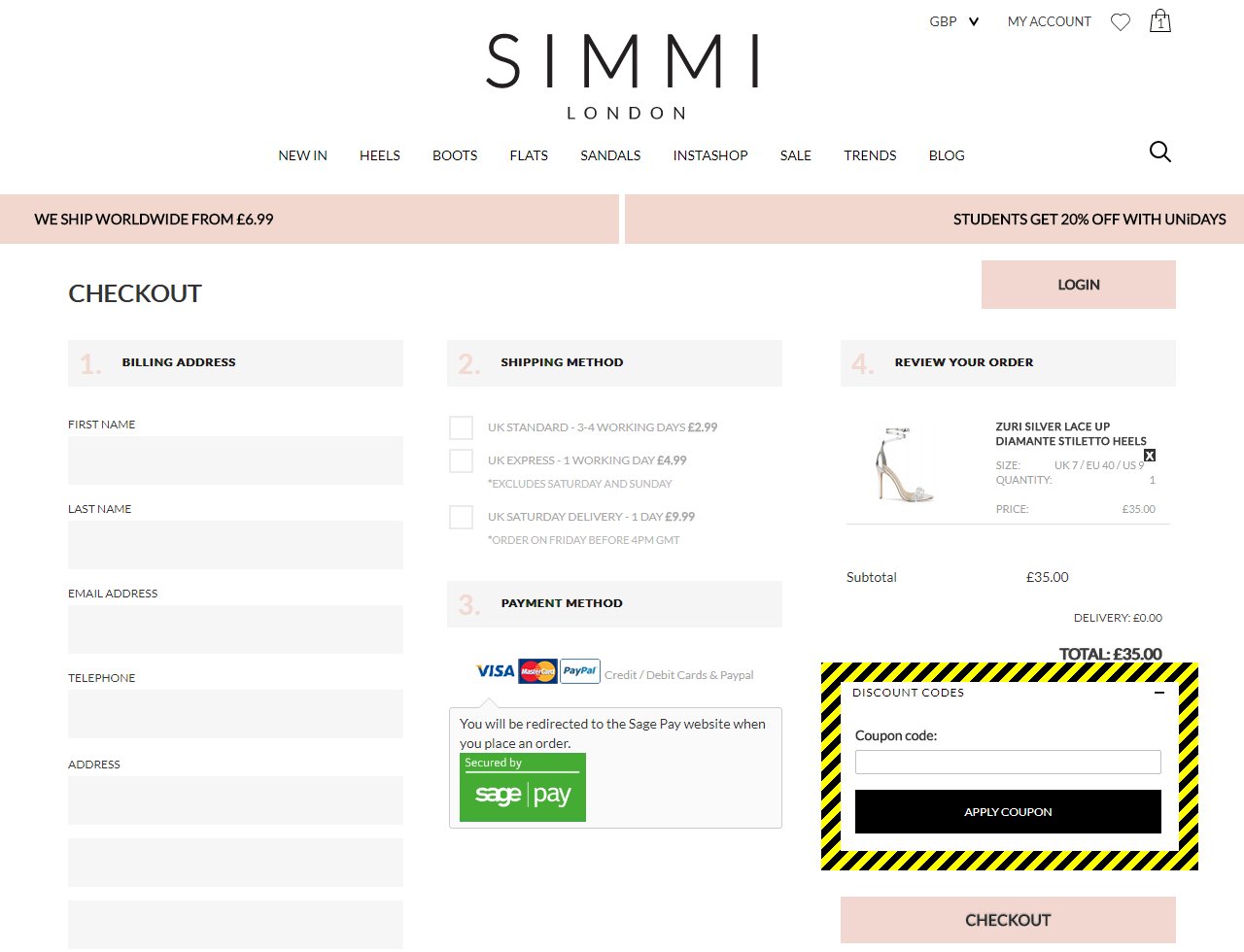Focus the First Name field
Image resolution: width=1244 pixels, height=952 pixels.
pos(235,460)
